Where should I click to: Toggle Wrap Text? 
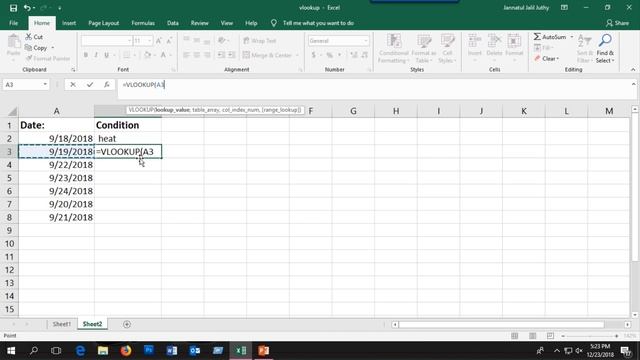(260, 41)
